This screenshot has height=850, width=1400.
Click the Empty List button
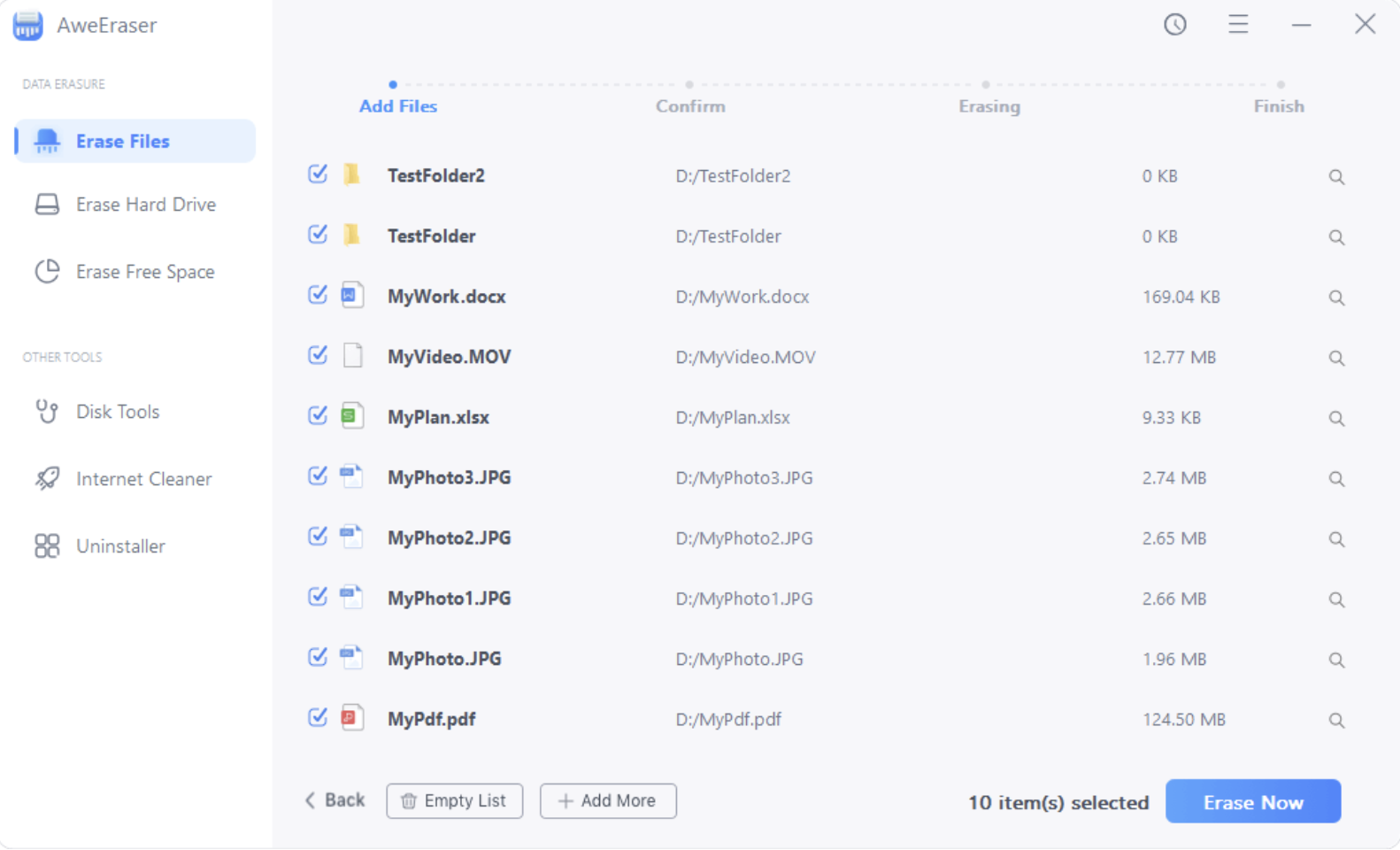point(454,800)
